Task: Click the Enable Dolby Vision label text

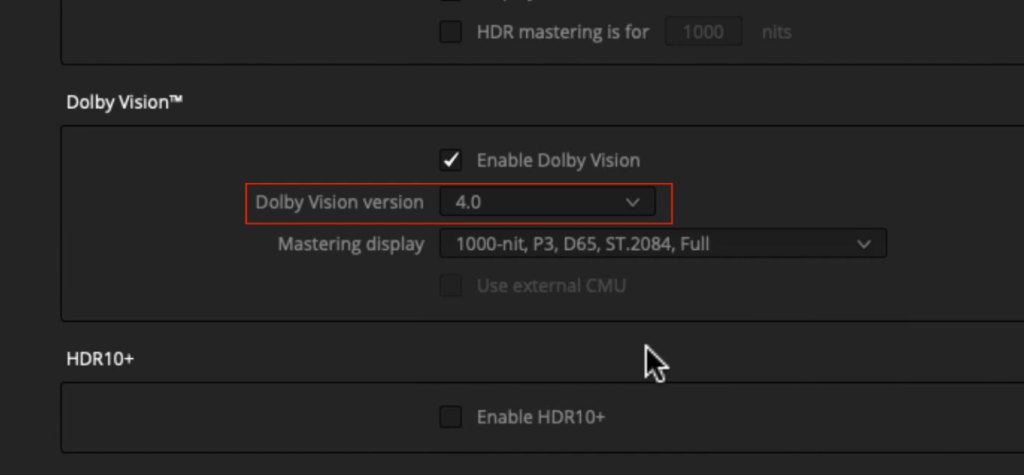Action: pos(558,160)
